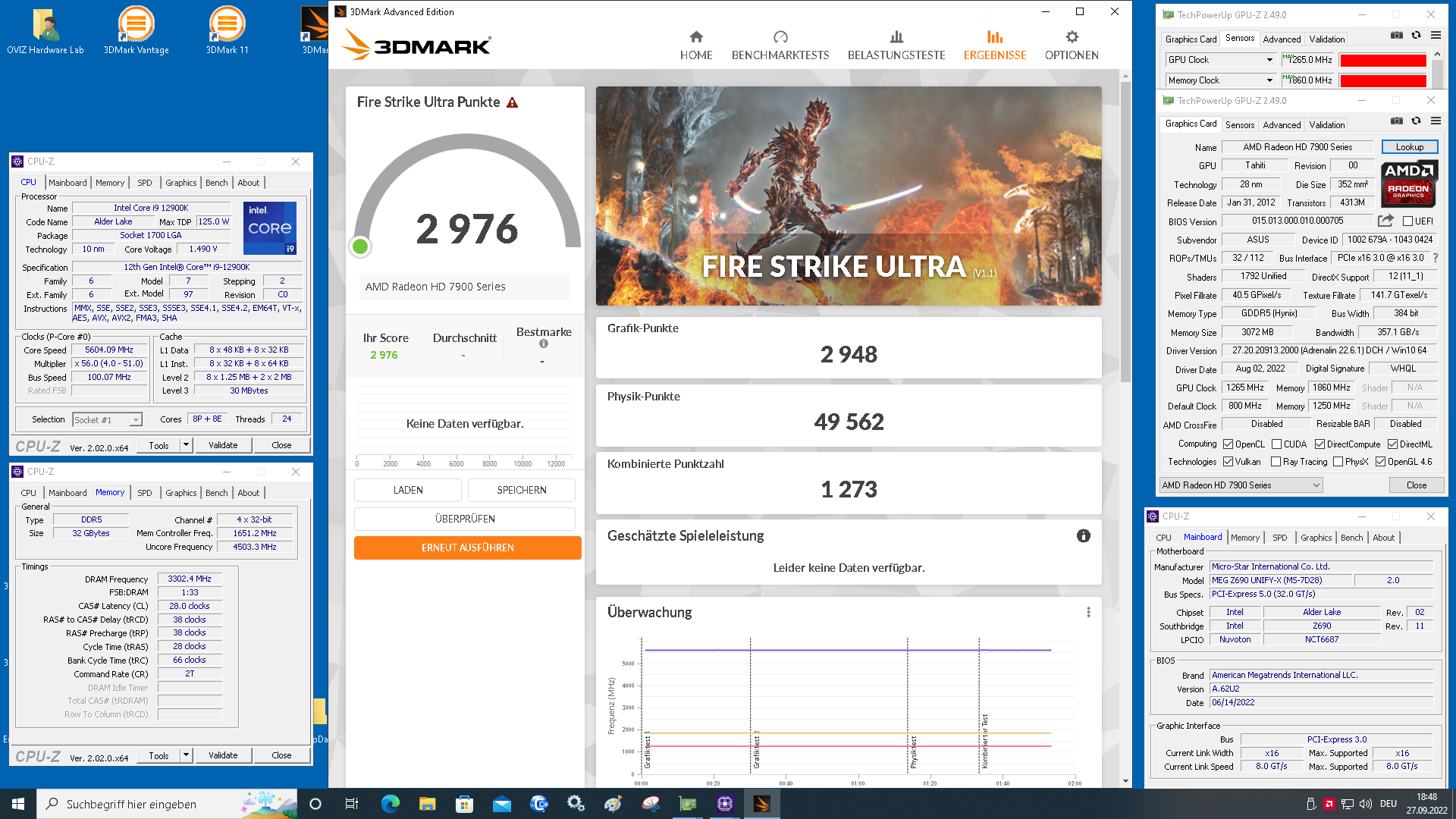Click the warning triangle next to Fire Strike Ultra Punkte
1456x819 pixels.
pos(512,102)
